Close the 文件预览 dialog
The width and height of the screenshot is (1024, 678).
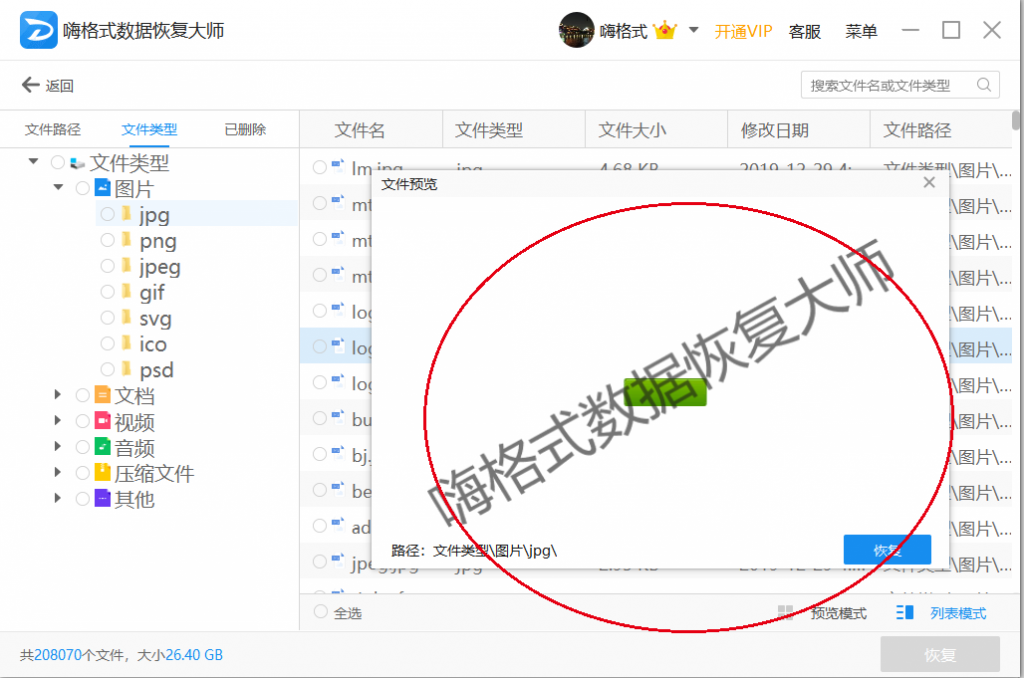[x=929, y=183]
